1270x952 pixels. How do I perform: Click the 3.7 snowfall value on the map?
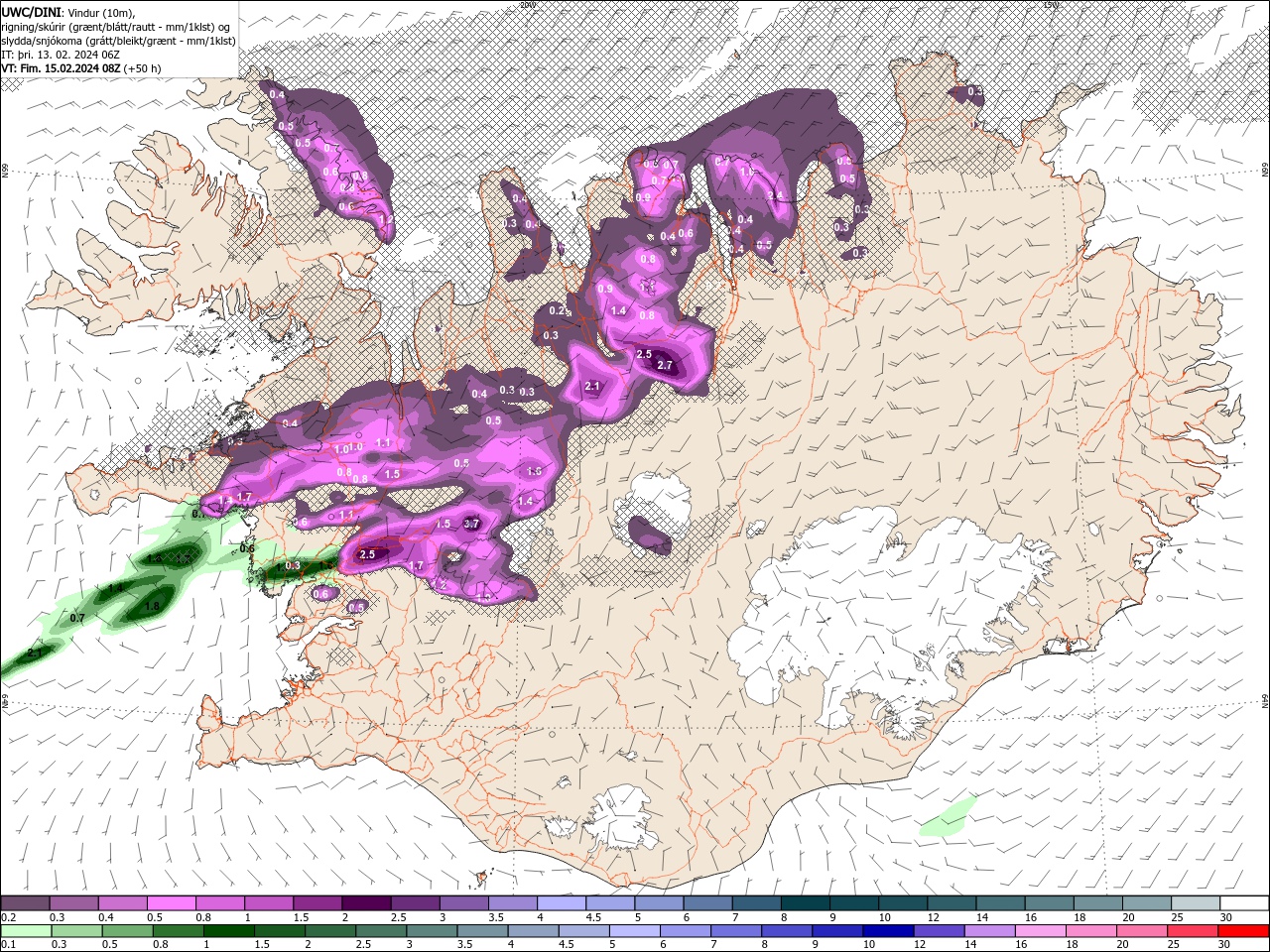(472, 524)
